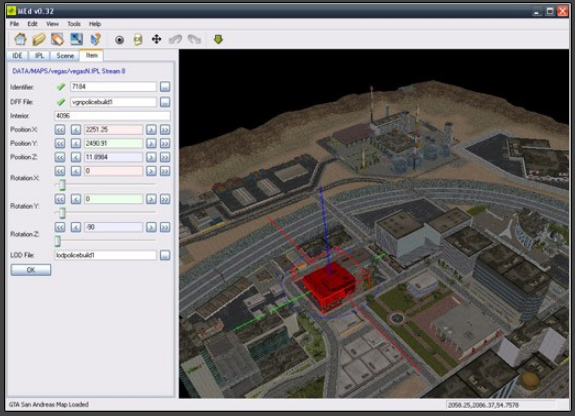Click the Identifier field showing 7184
The image size is (575, 416).
point(113,87)
